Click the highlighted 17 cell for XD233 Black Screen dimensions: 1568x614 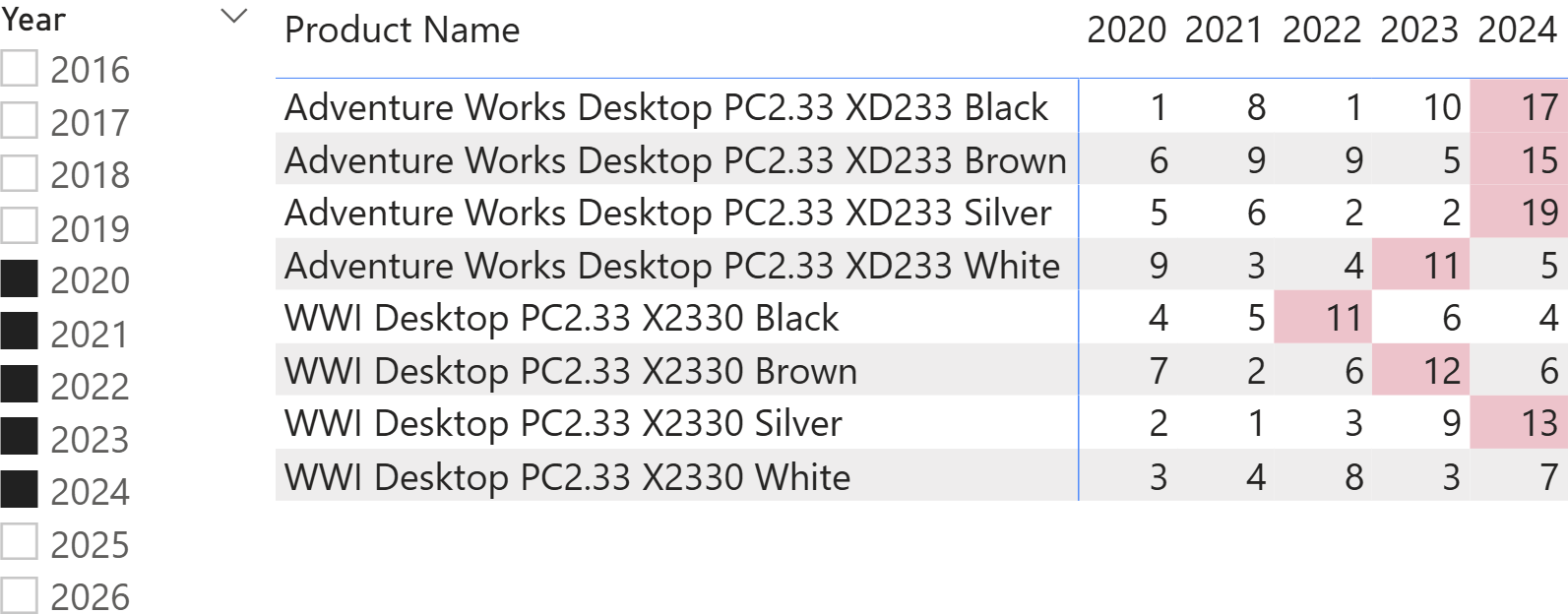(x=1538, y=107)
